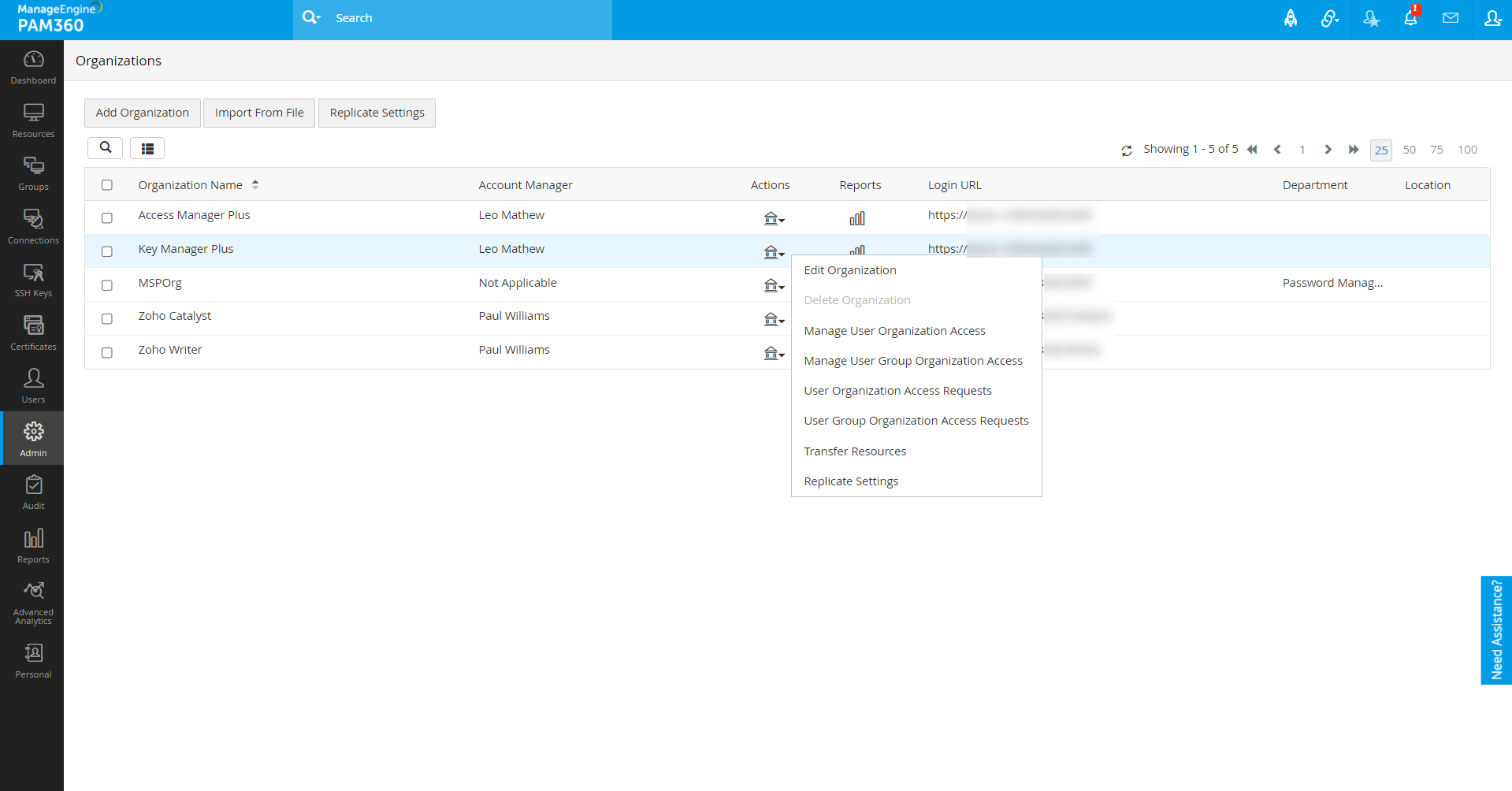Choose Transfer Resources from the menu

point(855,451)
